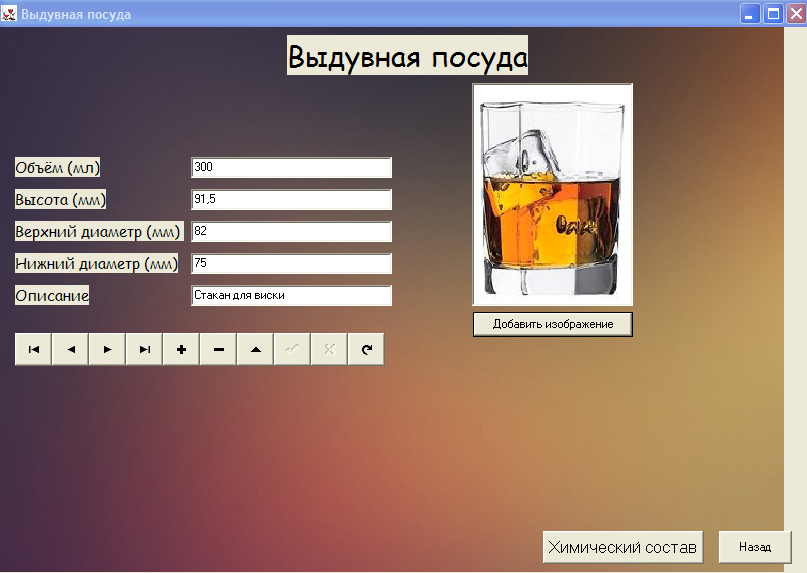807x573 pixels.
Task: Focus the Объём field containing 300
Action: [x=291, y=167]
